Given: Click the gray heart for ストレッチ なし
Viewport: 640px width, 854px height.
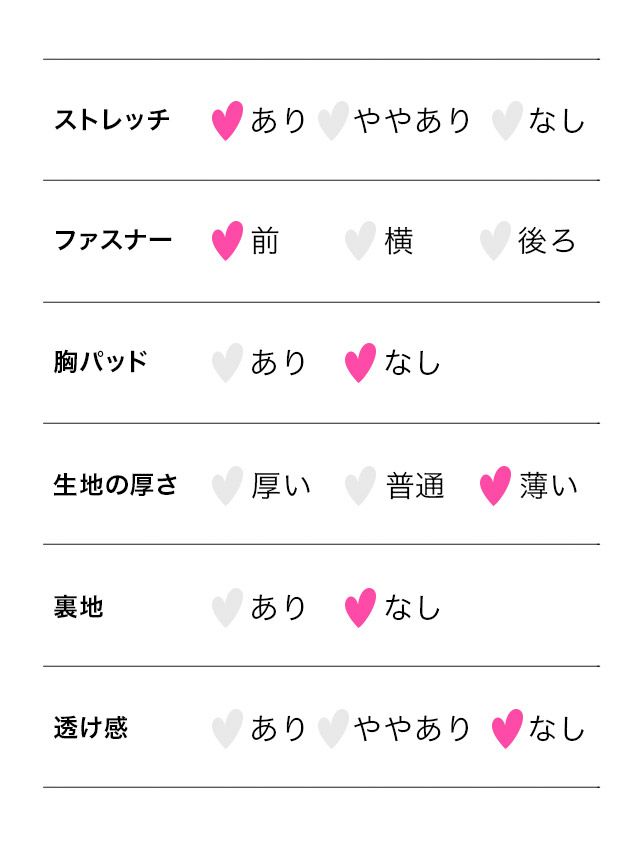Looking at the screenshot, I should point(507,121).
